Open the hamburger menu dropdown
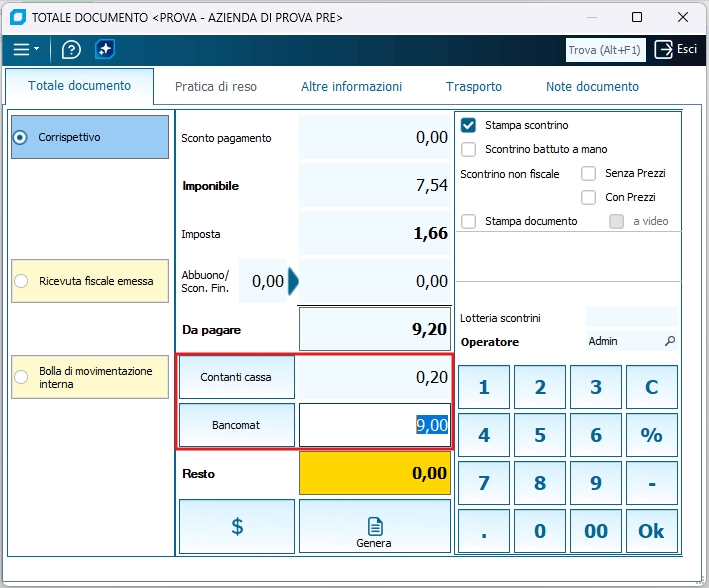The height and width of the screenshot is (588, 709). (x=26, y=49)
